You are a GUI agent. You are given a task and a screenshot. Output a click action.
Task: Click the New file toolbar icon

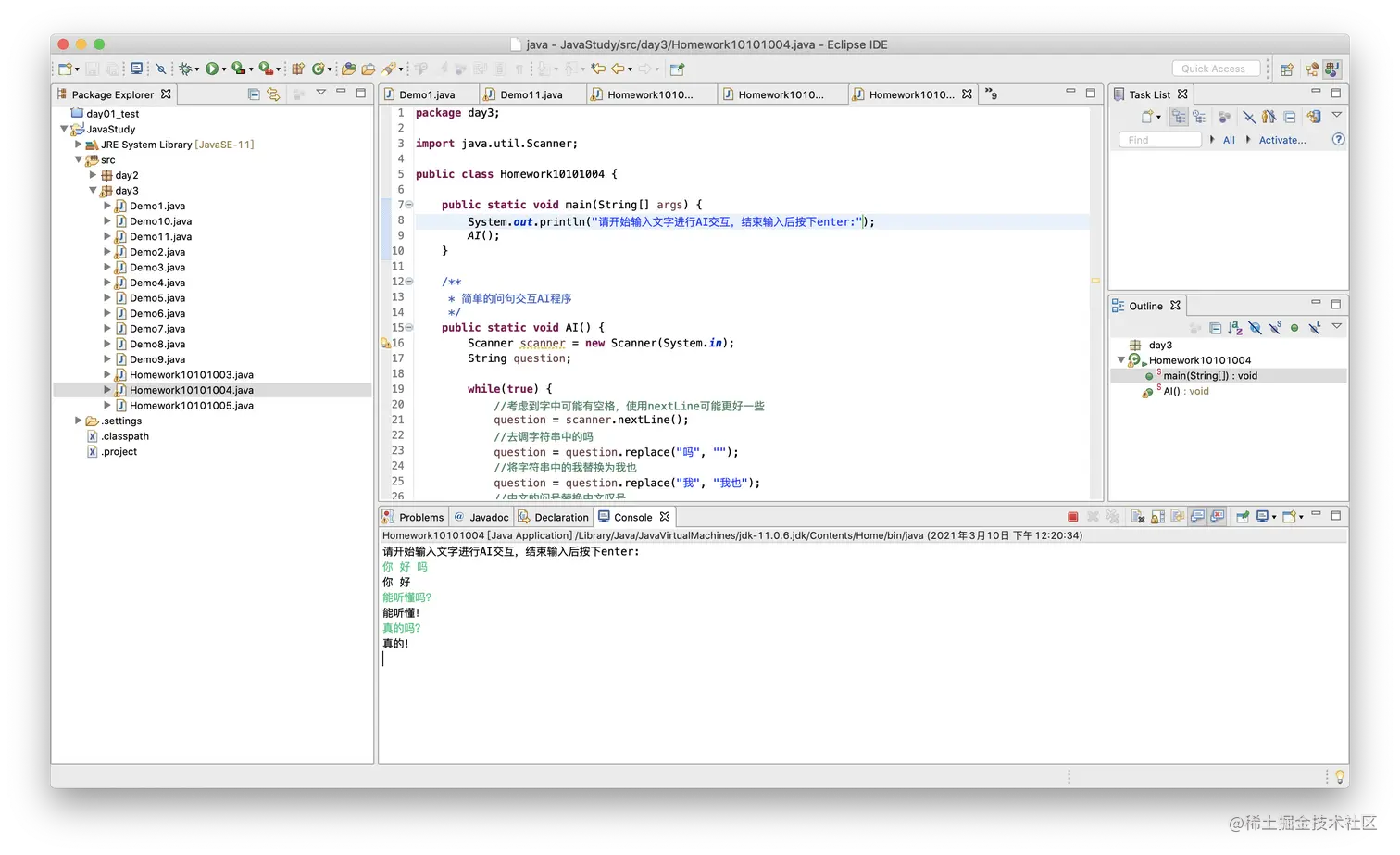(65, 69)
